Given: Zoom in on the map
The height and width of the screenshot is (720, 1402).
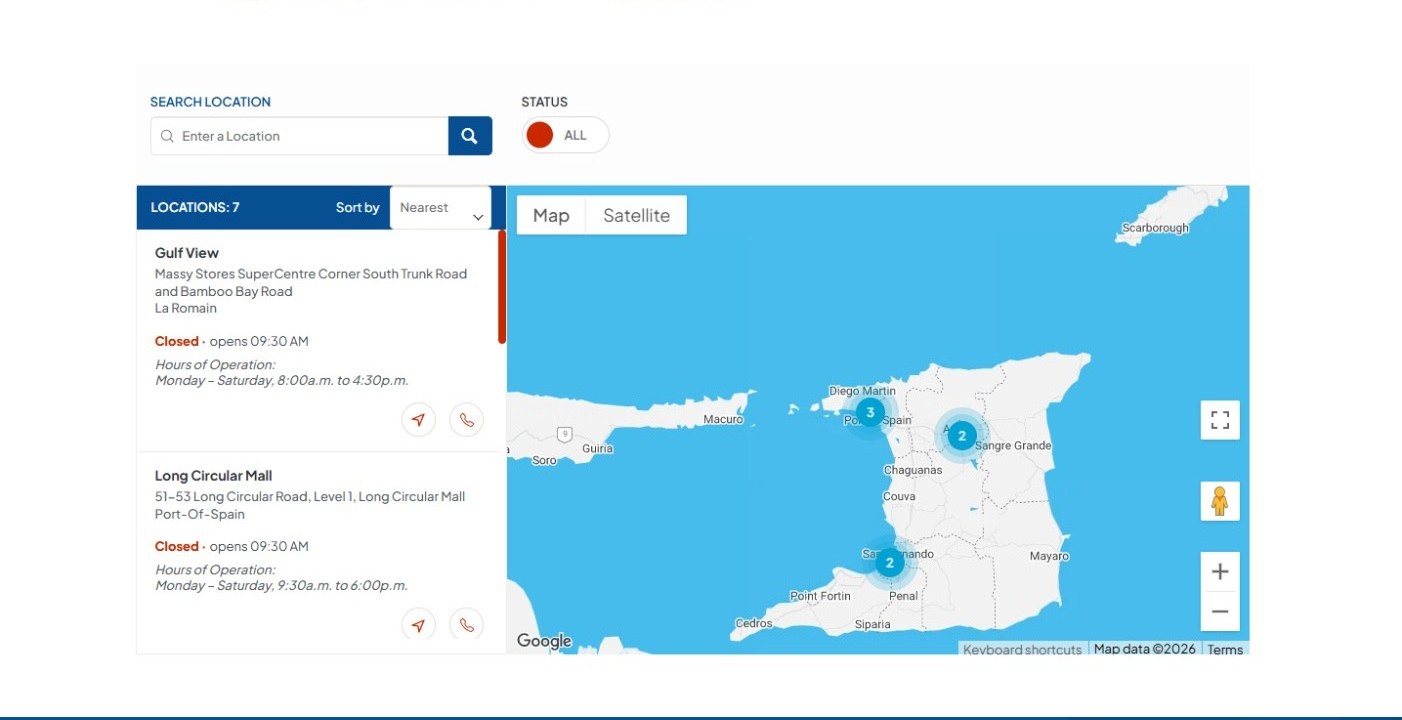Looking at the screenshot, I should tap(1220, 572).
